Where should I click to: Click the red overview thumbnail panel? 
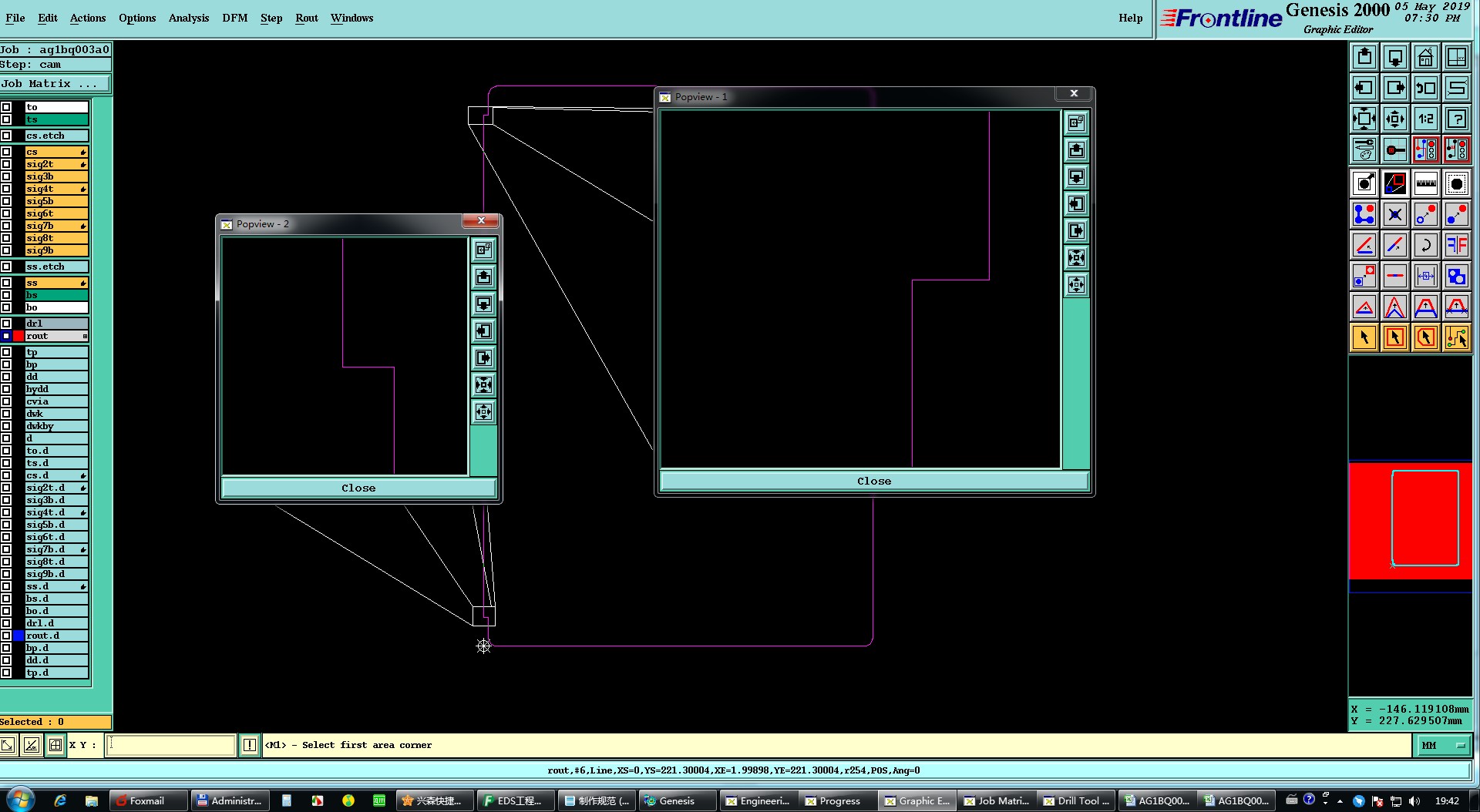tap(1410, 520)
